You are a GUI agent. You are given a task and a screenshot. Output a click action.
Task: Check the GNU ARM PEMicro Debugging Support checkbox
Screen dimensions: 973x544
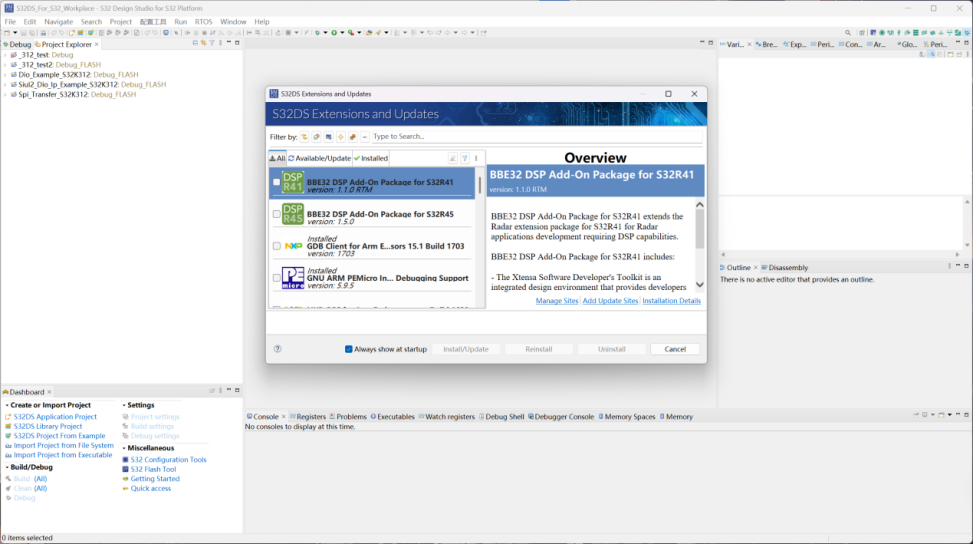277,278
